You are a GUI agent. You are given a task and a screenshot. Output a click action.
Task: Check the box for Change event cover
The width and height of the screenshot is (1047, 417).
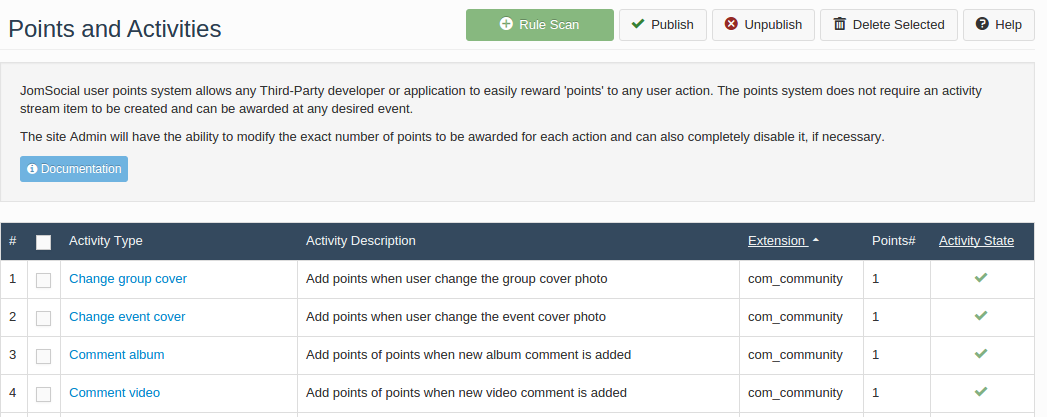[x=43, y=318]
